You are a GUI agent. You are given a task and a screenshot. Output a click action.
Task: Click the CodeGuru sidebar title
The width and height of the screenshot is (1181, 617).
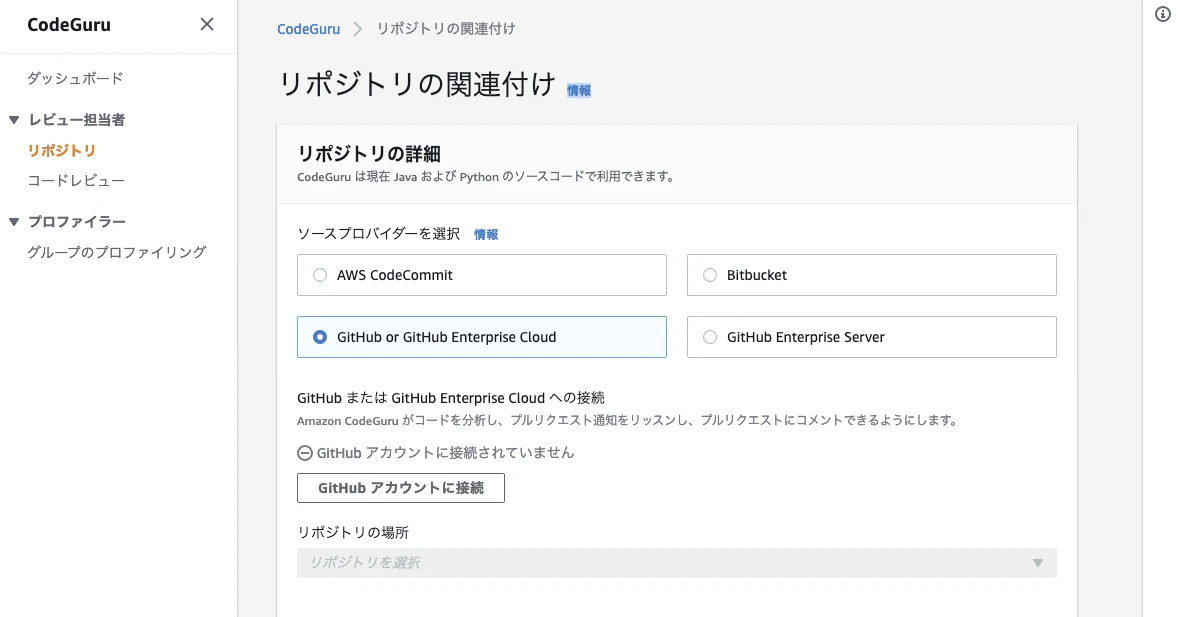point(69,25)
